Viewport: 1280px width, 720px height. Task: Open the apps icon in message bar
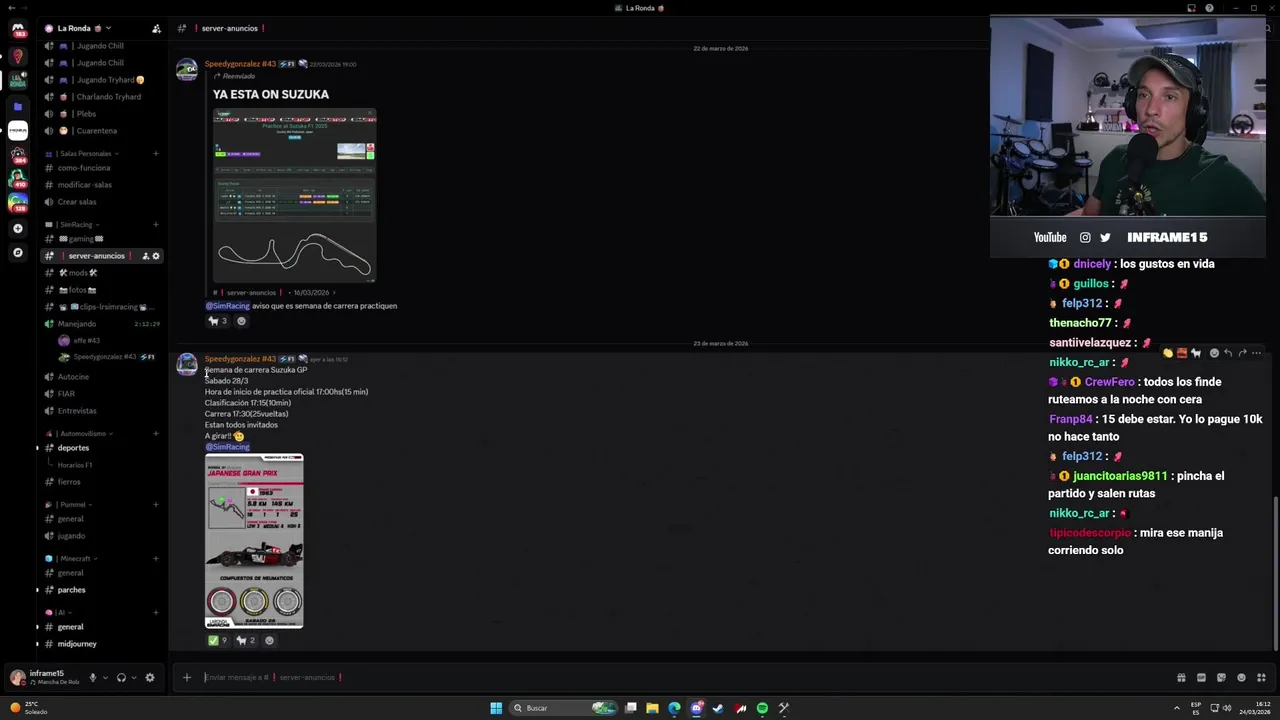pos(1261,677)
